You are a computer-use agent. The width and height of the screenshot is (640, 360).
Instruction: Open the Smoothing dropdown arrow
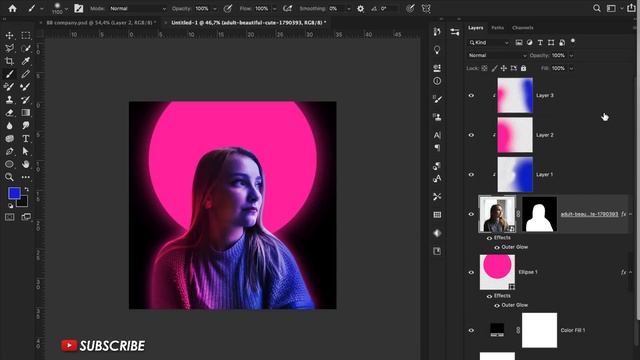tap(348, 9)
